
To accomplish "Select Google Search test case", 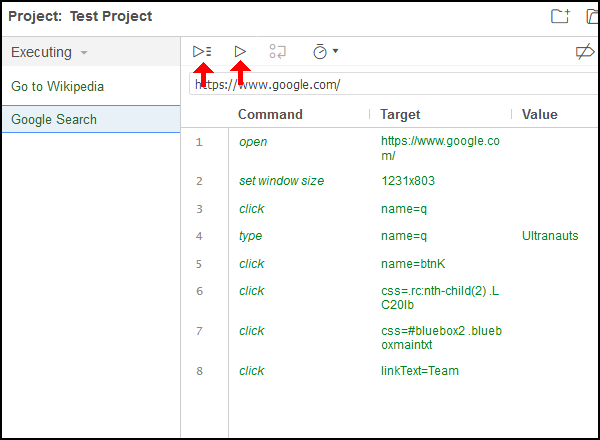I will pyautogui.click(x=91, y=119).
